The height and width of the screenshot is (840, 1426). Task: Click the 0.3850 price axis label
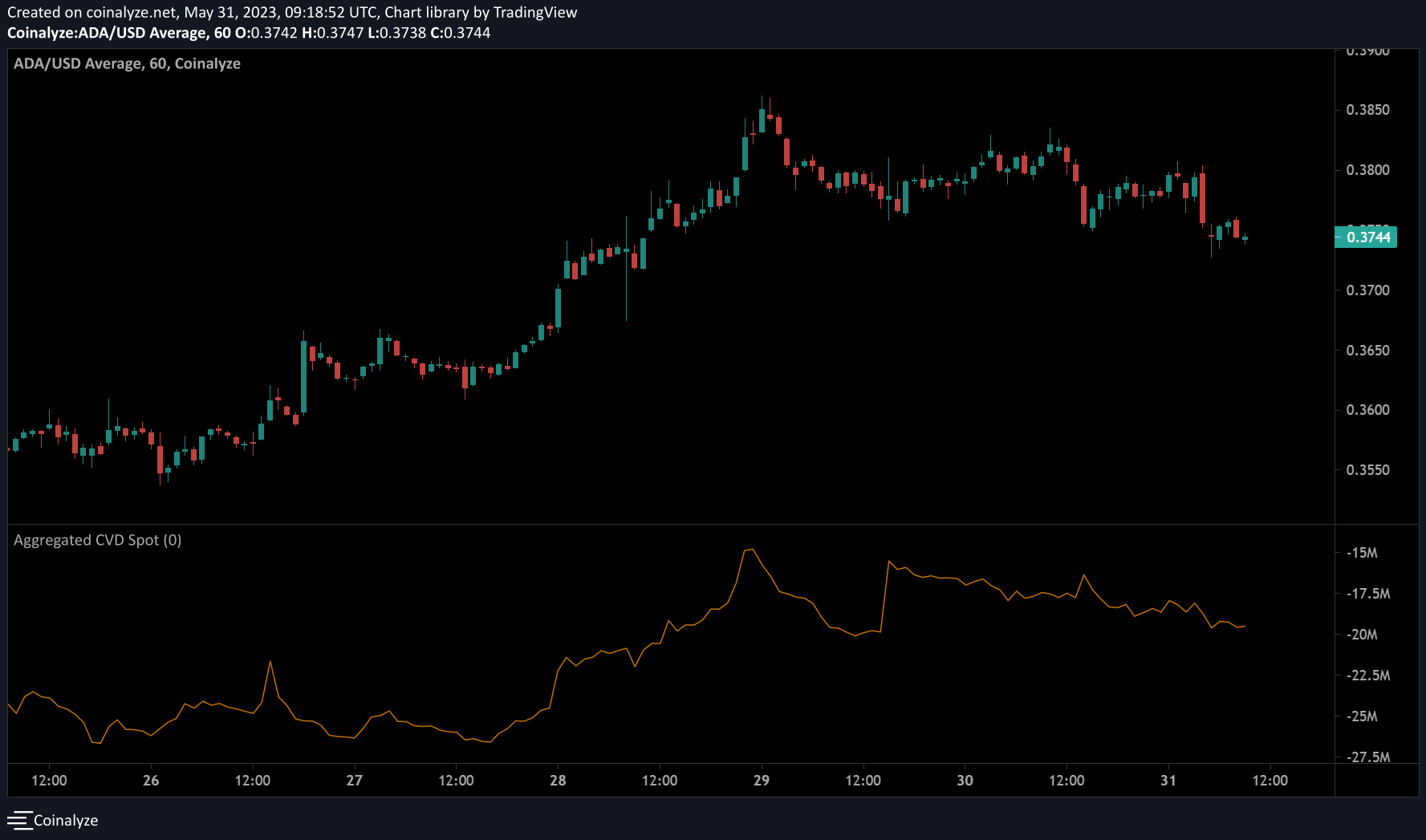[1367, 110]
